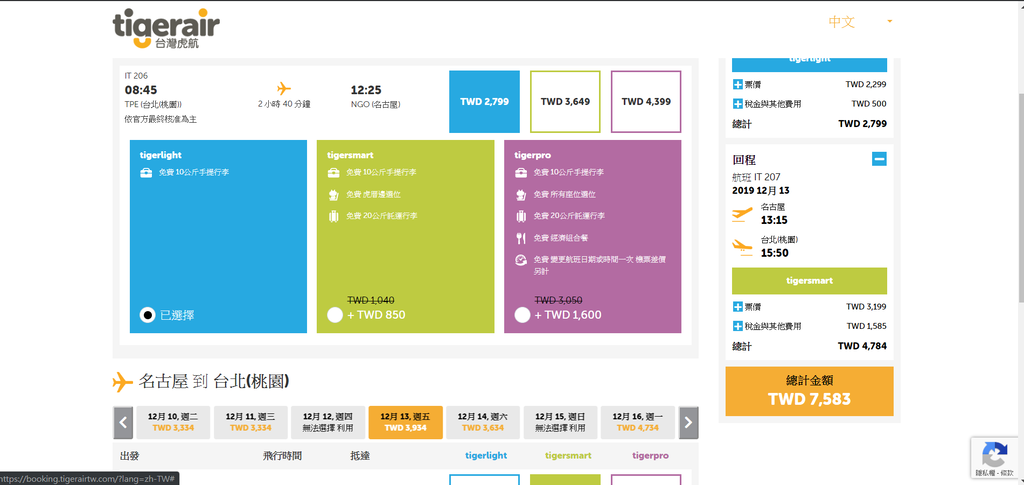The width and height of the screenshot is (1024, 485).
Task: Expand 稅金與其他費用 TWD 500 with the plus icon
Action: 738,104
